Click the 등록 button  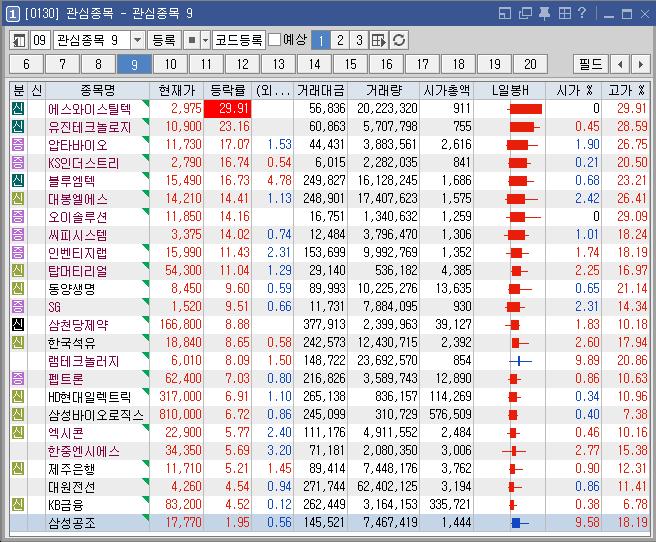click(164, 41)
